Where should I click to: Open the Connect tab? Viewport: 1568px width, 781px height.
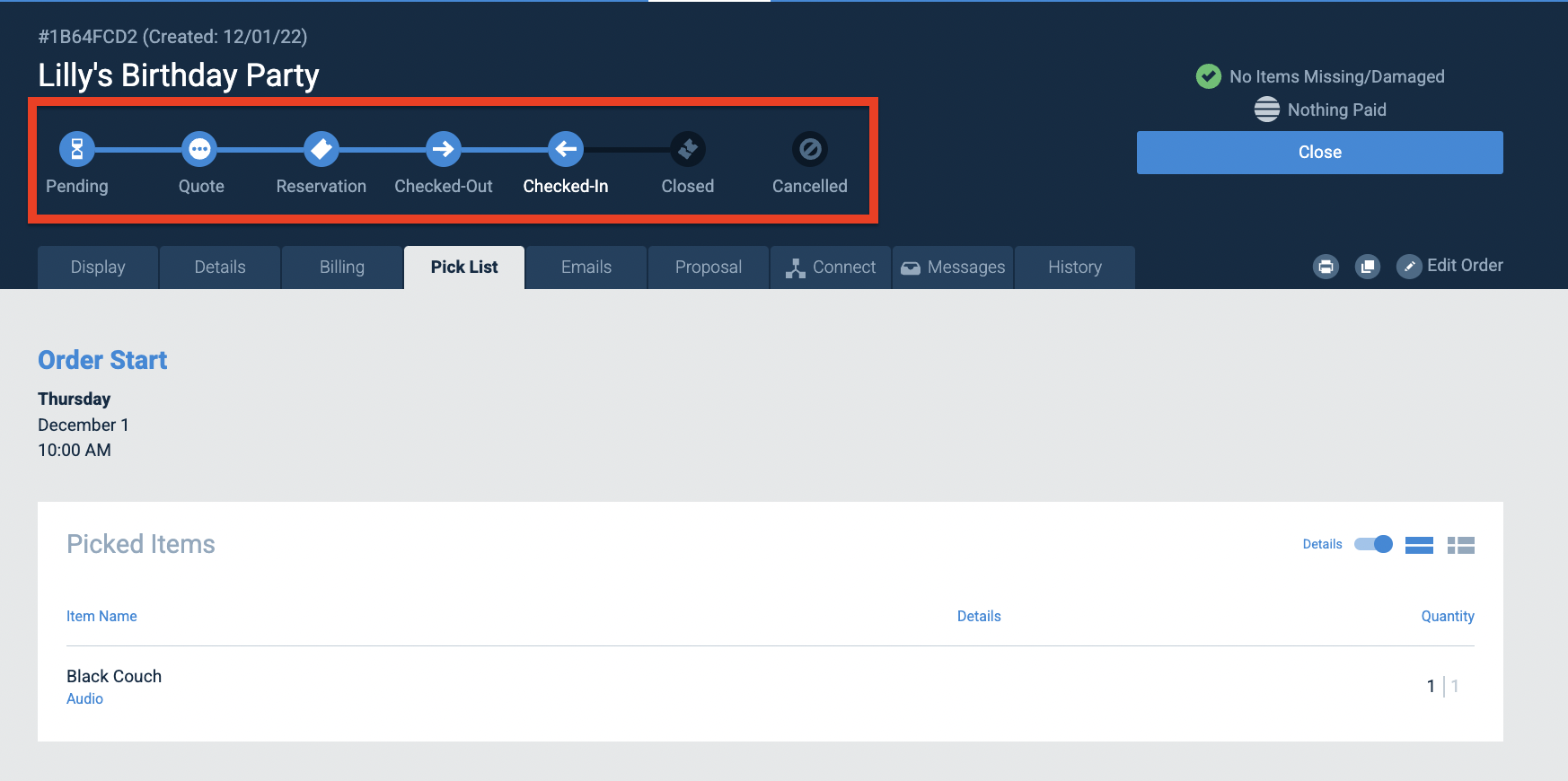click(x=831, y=268)
